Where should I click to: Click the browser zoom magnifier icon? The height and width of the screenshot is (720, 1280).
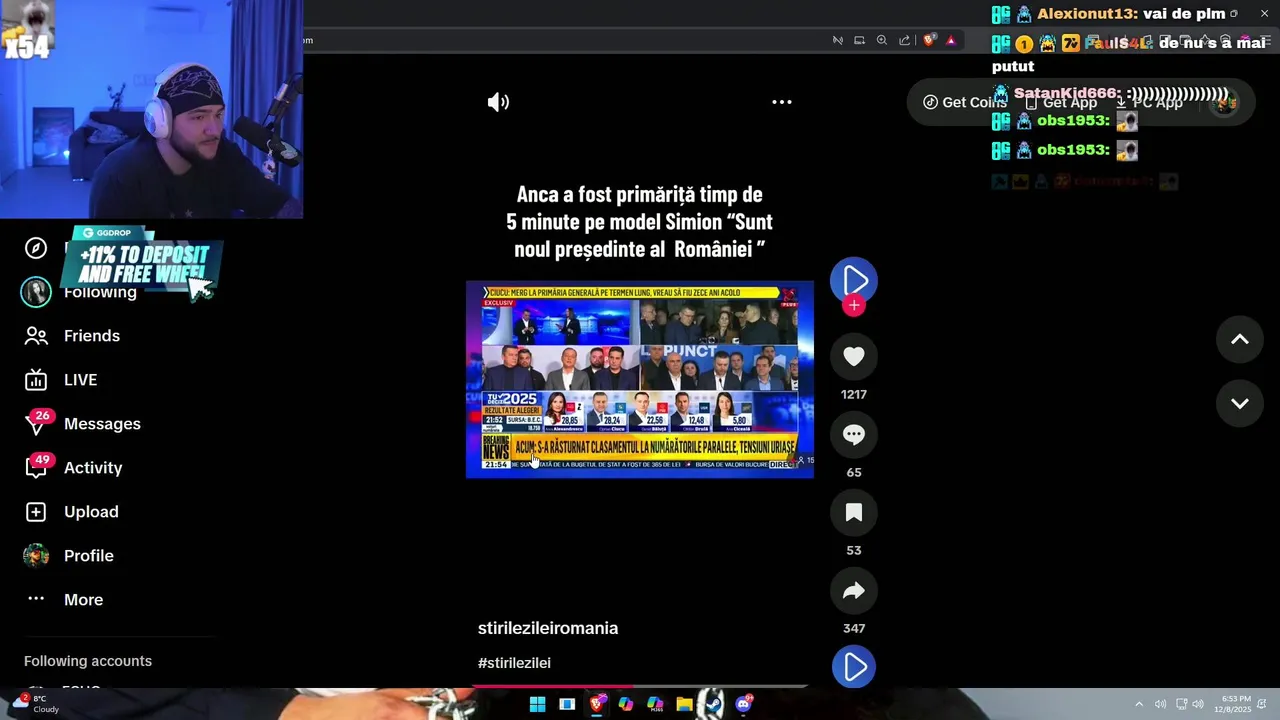tap(882, 40)
